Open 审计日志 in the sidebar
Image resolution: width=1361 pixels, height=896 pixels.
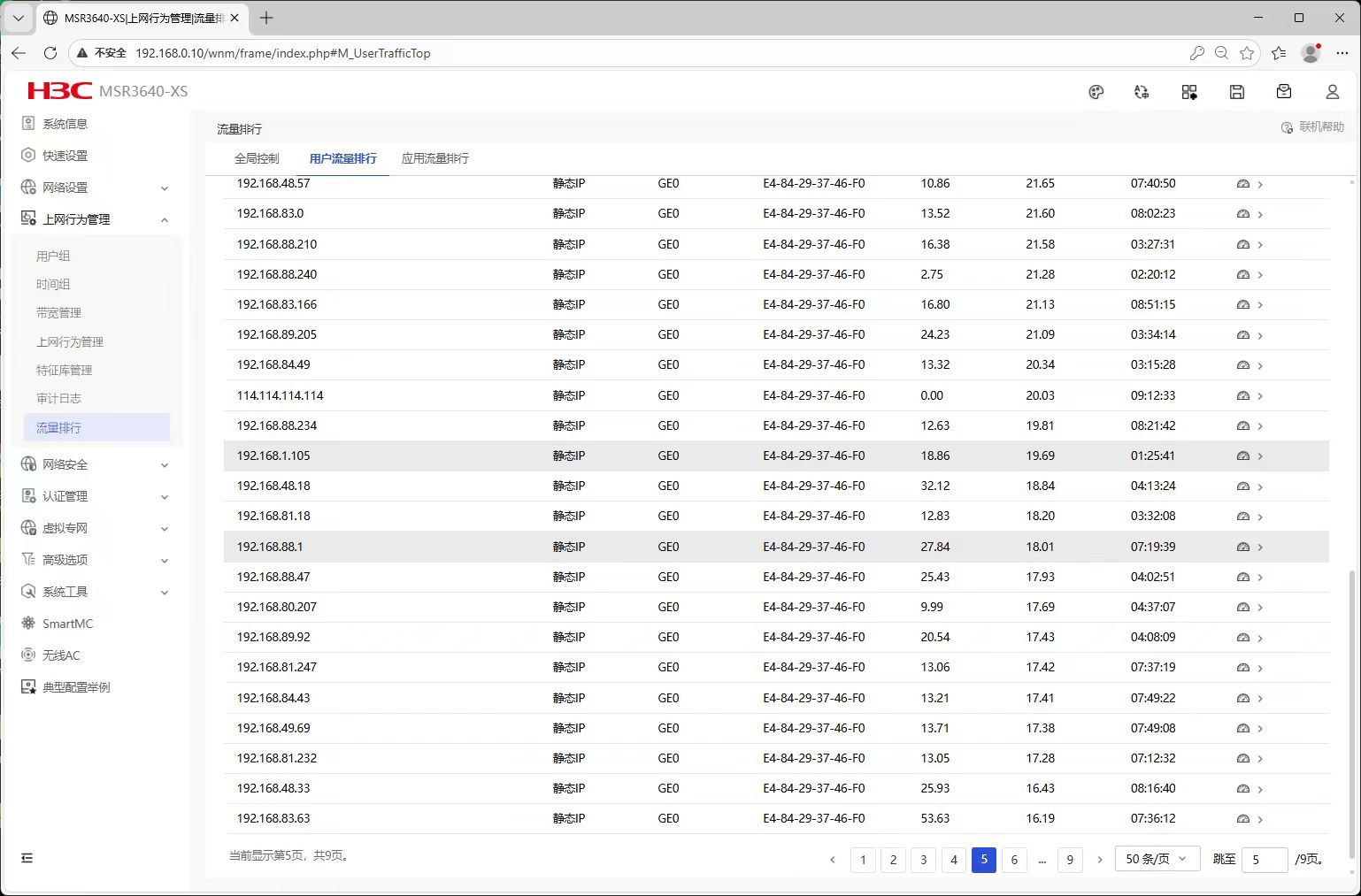[58, 399]
